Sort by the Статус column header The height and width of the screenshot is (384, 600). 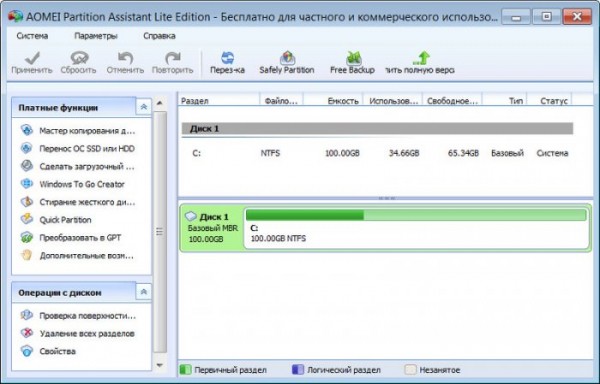tap(549, 101)
